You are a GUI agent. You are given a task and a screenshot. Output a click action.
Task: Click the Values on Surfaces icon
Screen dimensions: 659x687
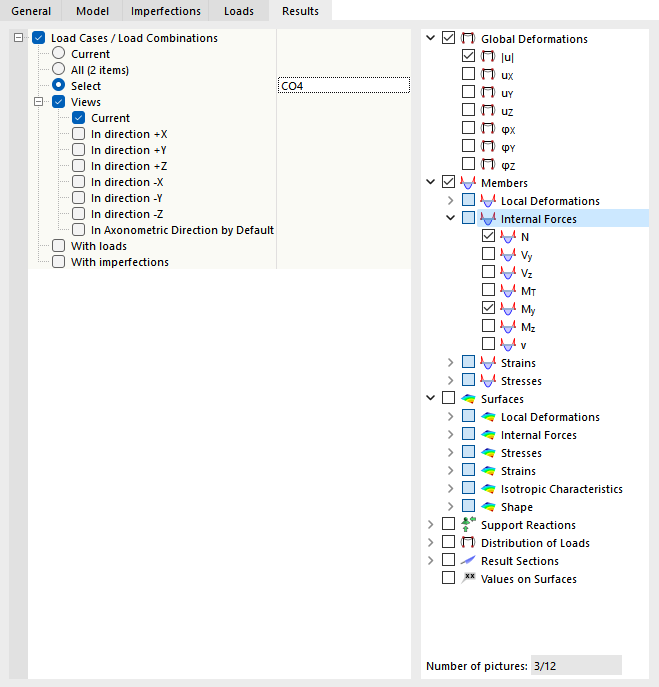click(x=468, y=578)
